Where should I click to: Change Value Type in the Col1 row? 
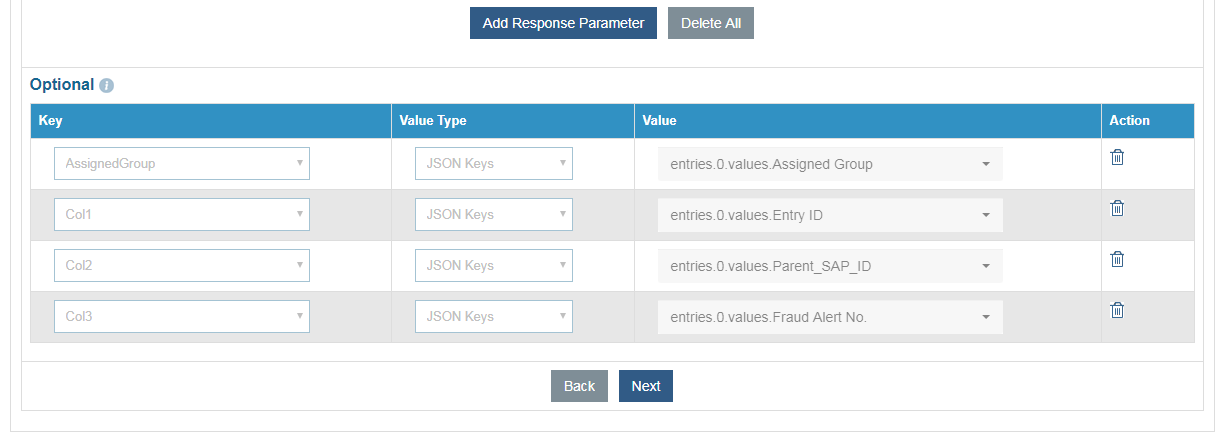pos(494,214)
